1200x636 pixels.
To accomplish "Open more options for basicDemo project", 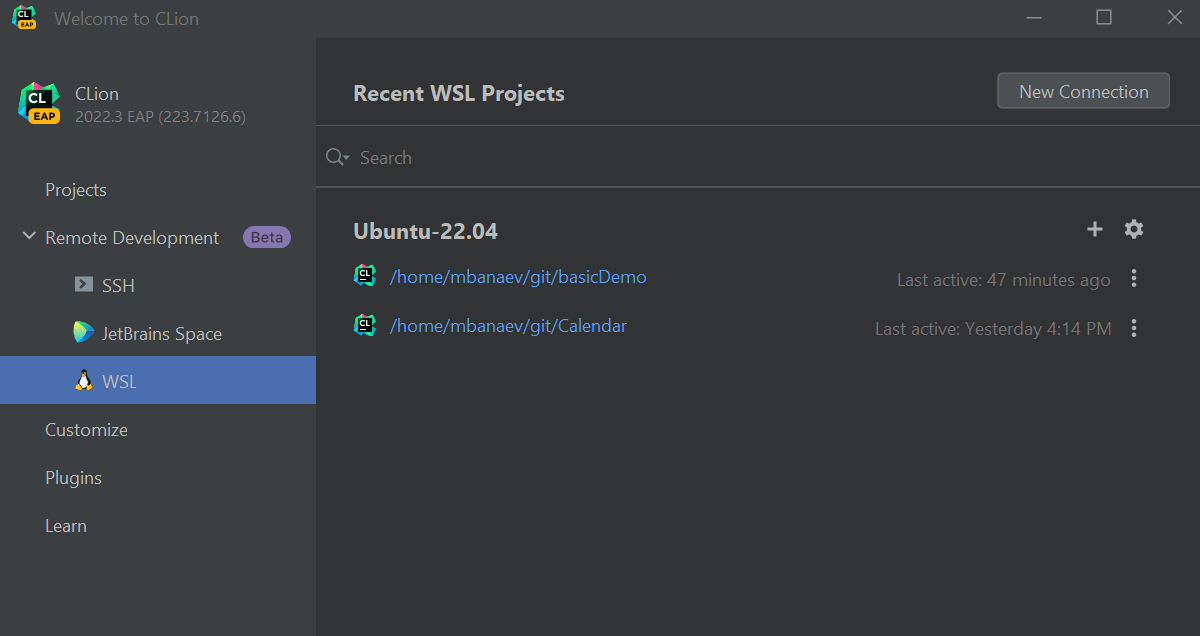I will [1134, 278].
